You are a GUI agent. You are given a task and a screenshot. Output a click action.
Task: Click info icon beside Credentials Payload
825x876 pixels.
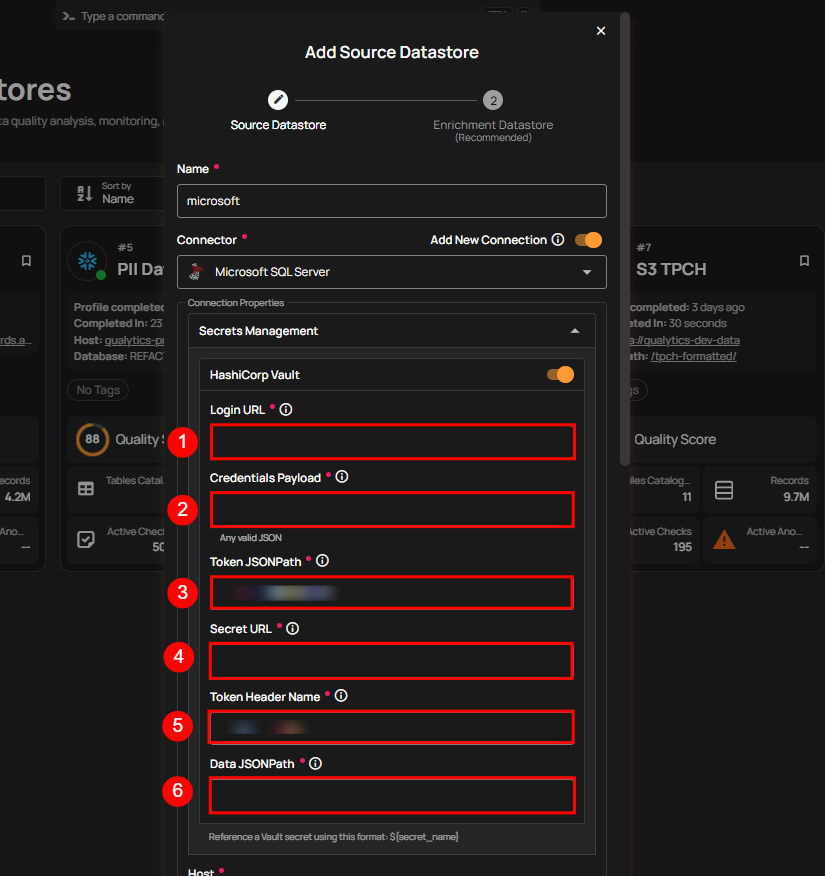[342, 477]
